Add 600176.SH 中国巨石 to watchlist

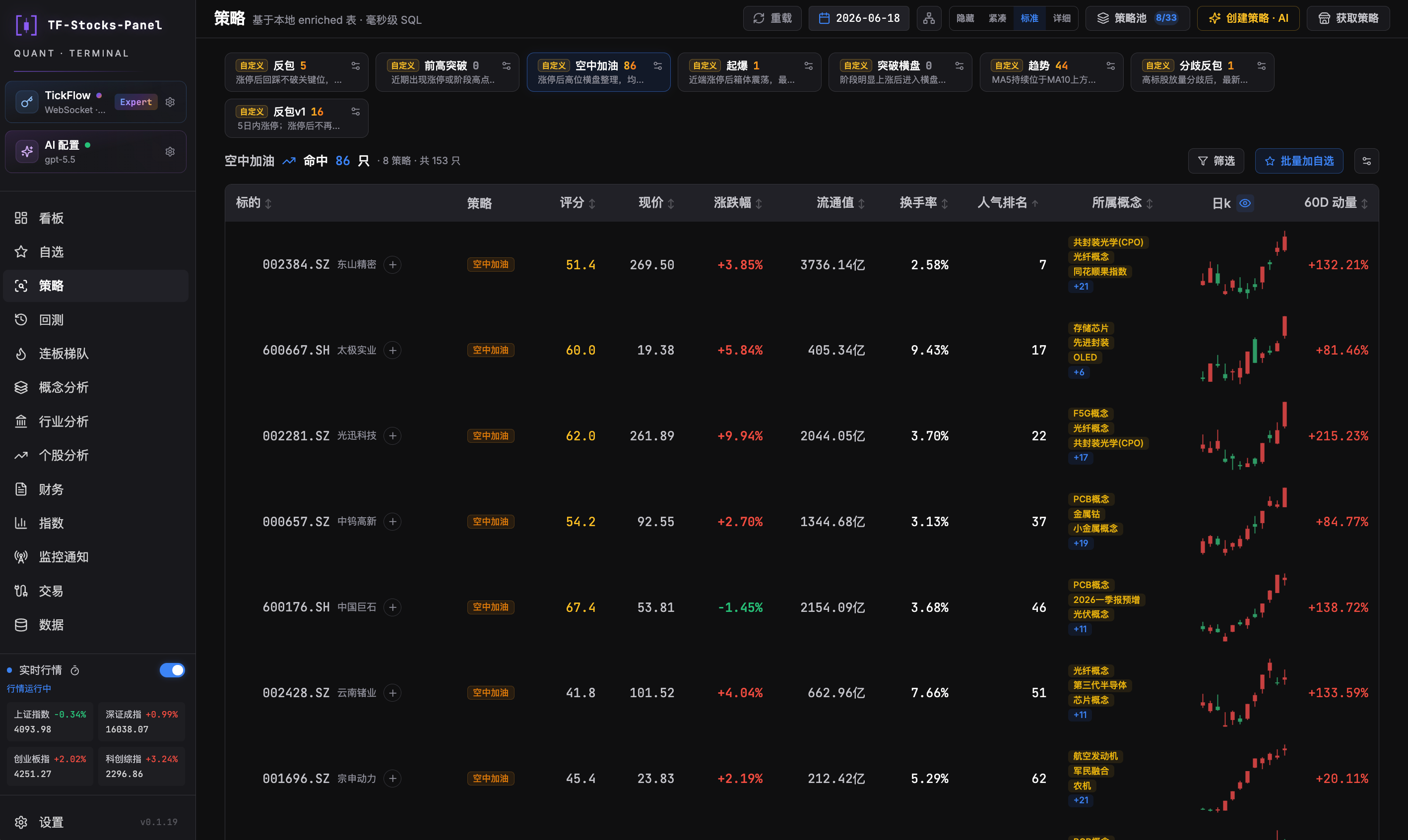point(392,607)
